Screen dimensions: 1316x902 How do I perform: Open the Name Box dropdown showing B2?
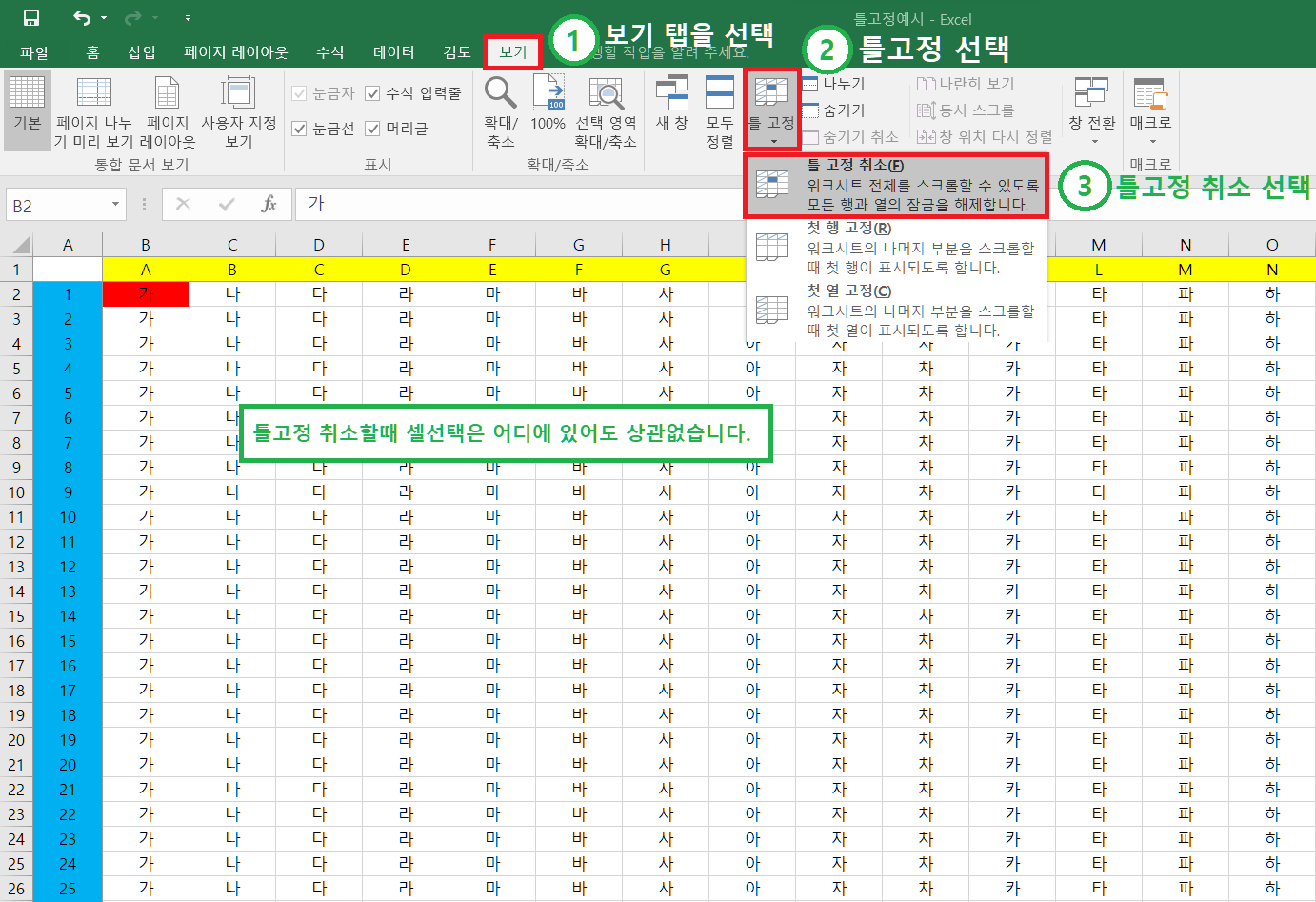point(117,204)
